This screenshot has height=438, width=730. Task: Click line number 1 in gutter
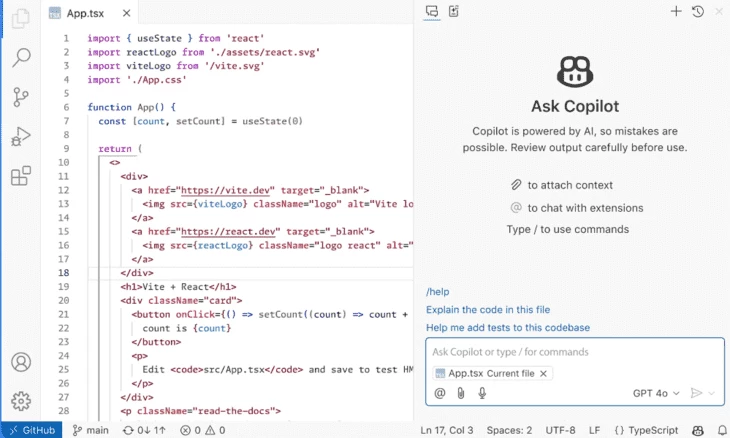click(66, 38)
